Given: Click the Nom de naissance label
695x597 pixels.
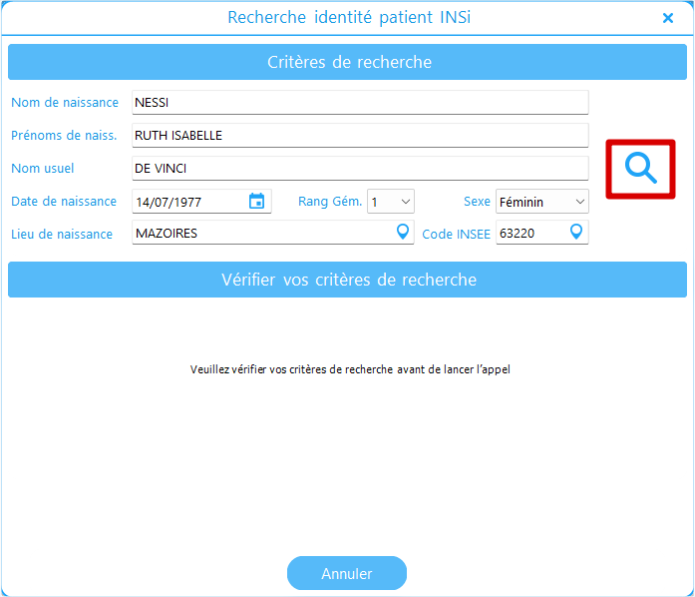Looking at the screenshot, I should [65, 102].
